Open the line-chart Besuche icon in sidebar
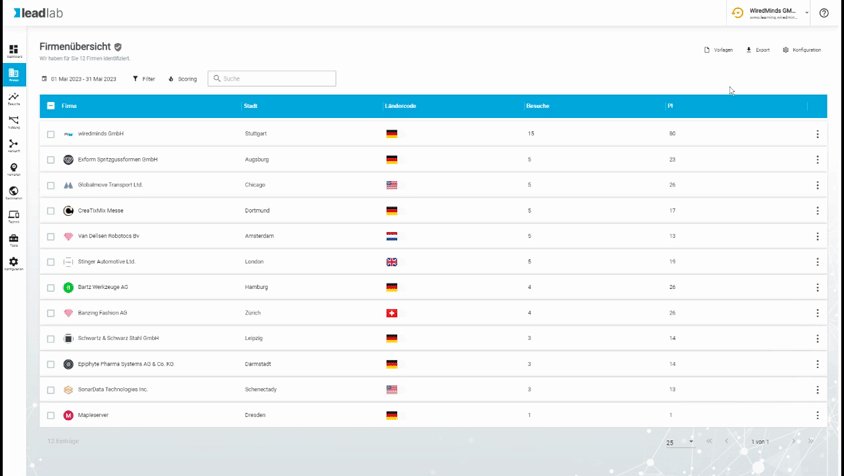The width and height of the screenshot is (844, 476). point(14,99)
